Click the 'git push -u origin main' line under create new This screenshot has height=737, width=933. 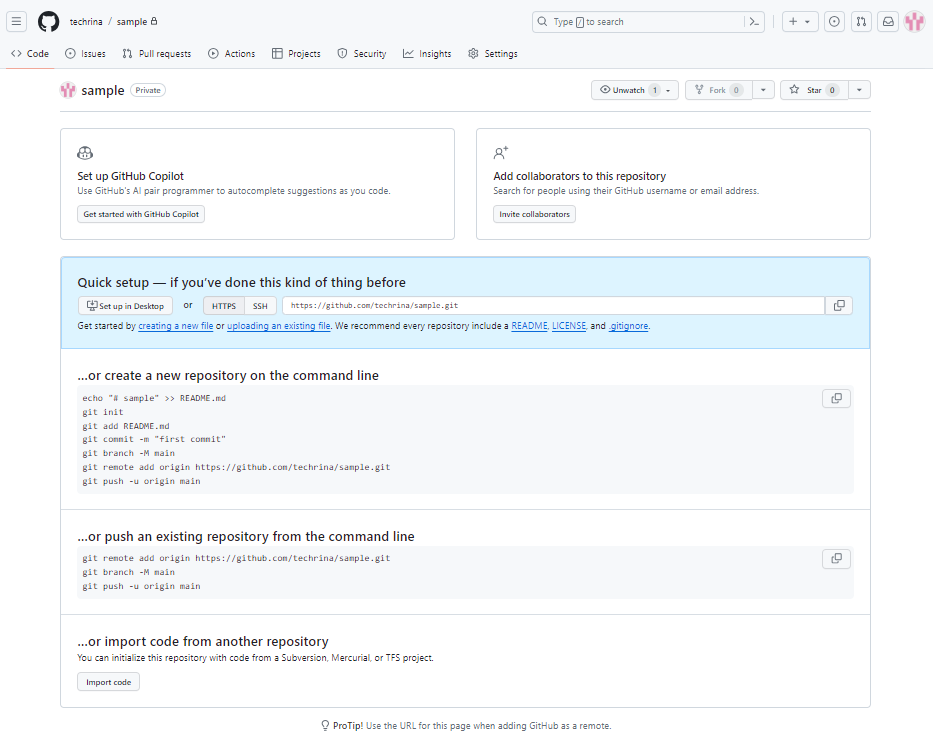pyautogui.click(x=141, y=481)
